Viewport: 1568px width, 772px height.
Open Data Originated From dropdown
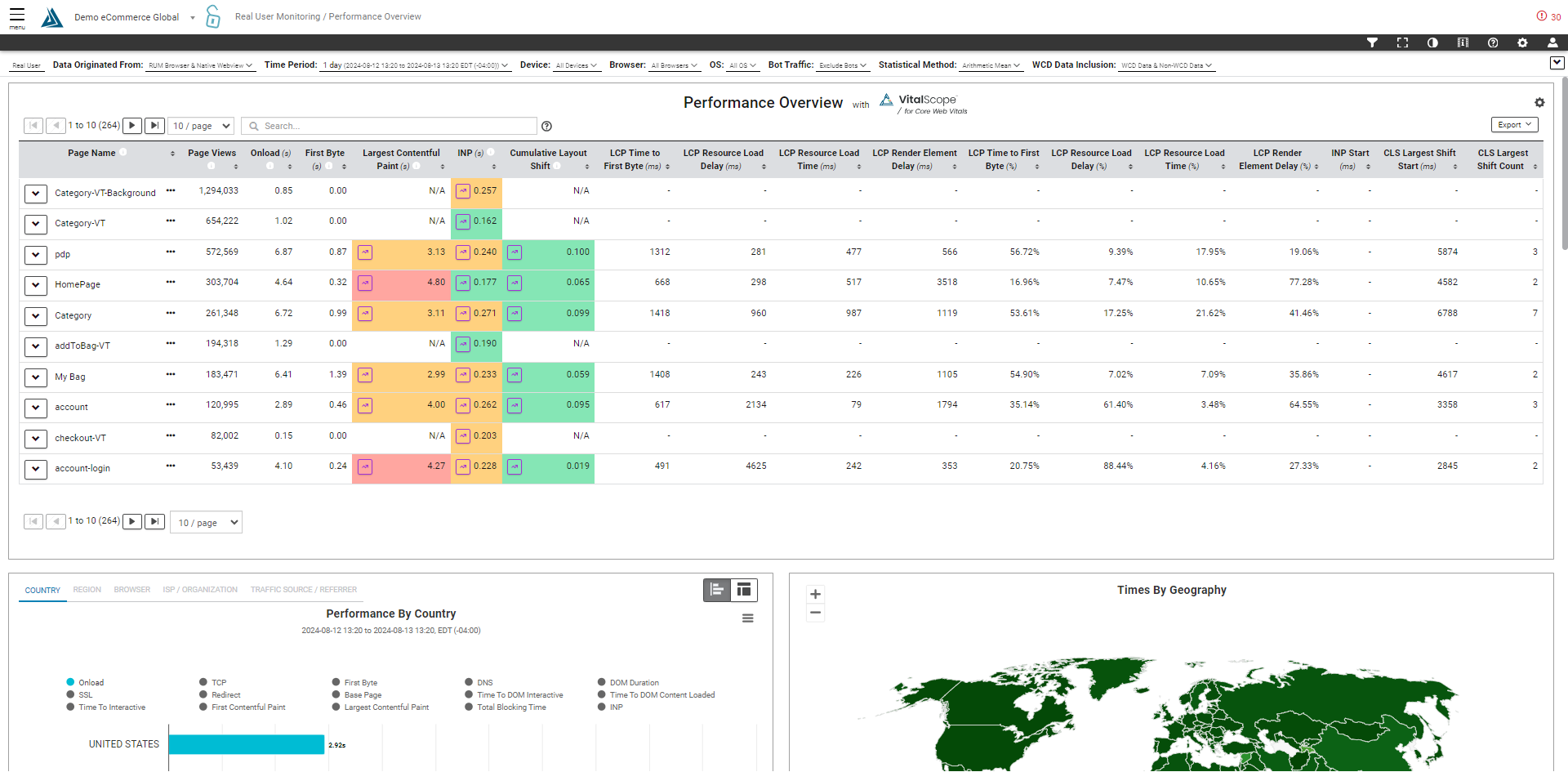tap(200, 65)
